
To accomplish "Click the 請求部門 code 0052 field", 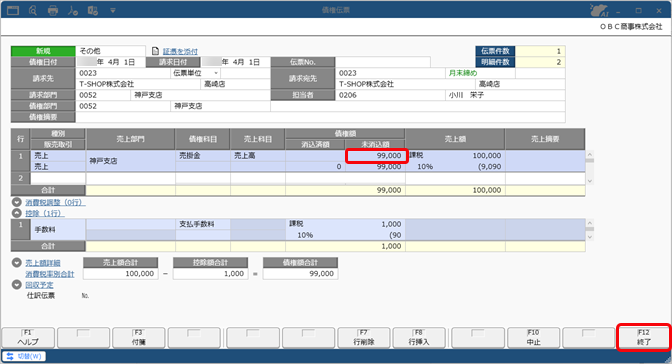I will (103, 95).
